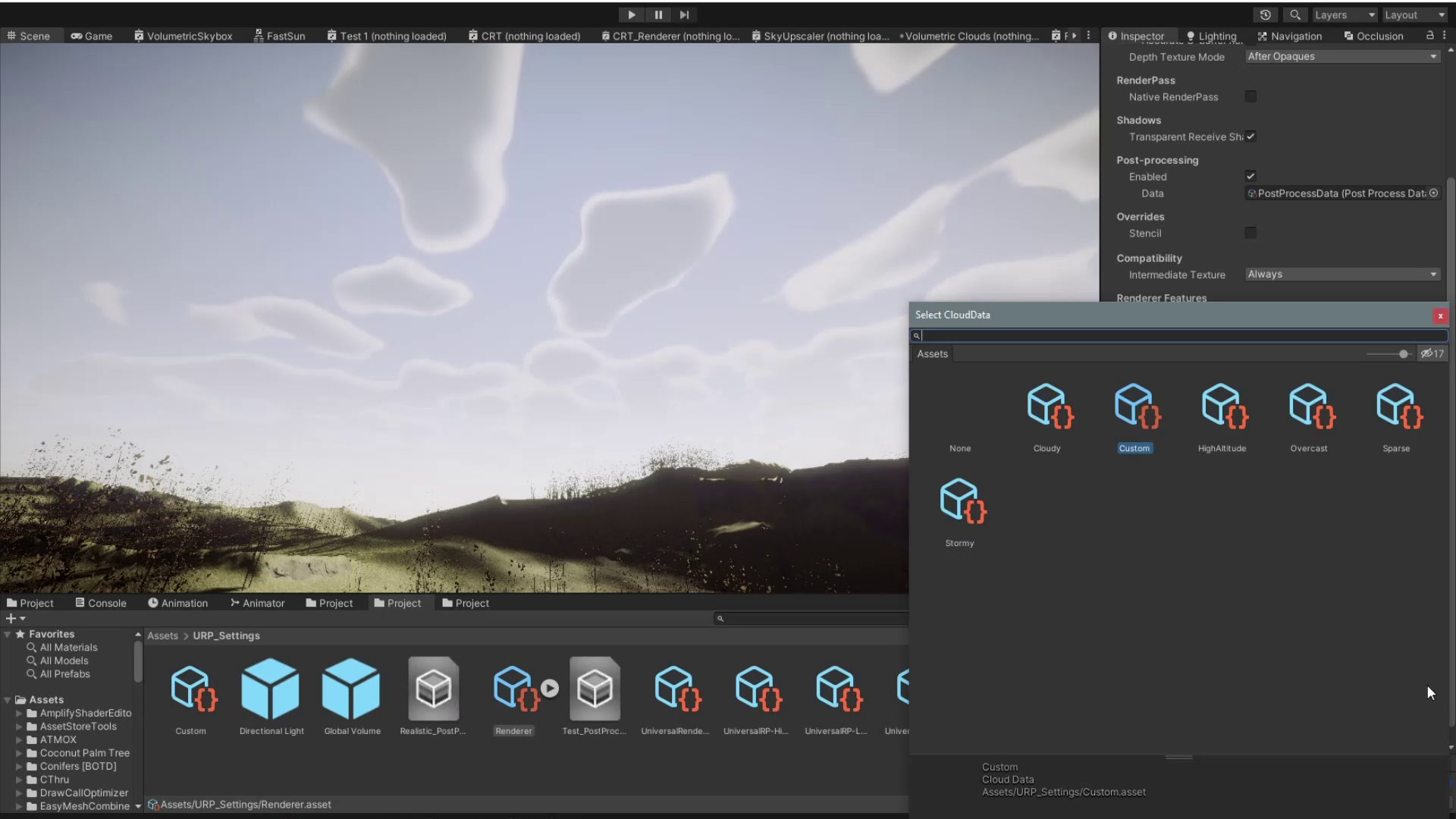This screenshot has width=1456, height=819.
Task: Expand the ATMOX folder
Action: click(x=19, y=739)
